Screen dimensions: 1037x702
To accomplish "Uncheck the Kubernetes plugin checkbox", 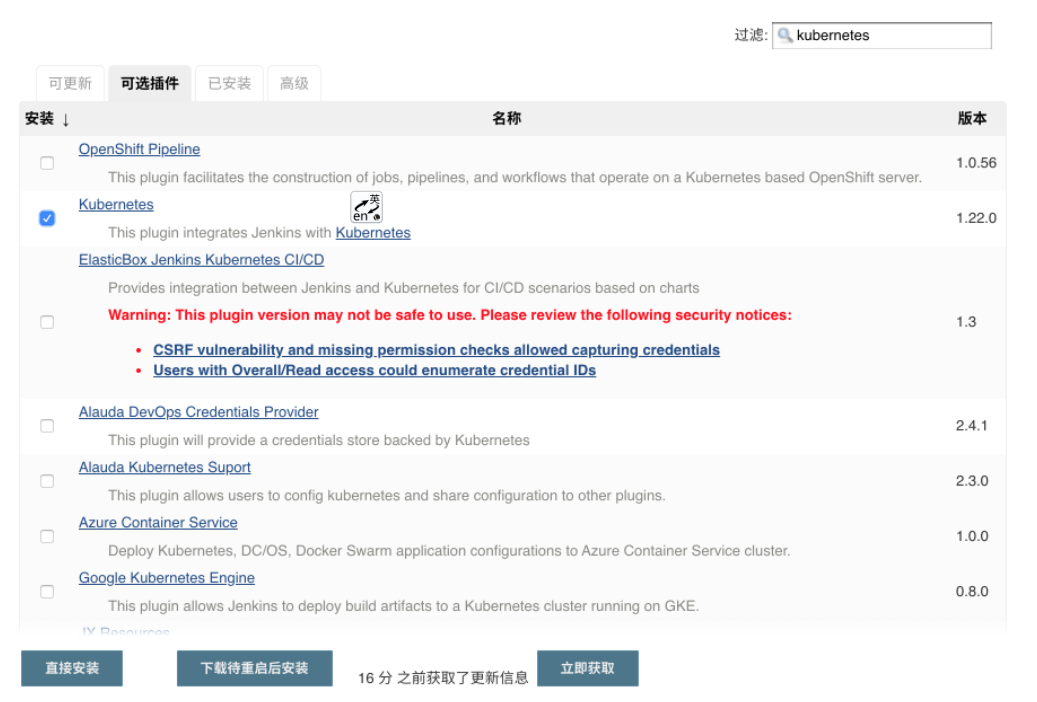I will (47, 218).
